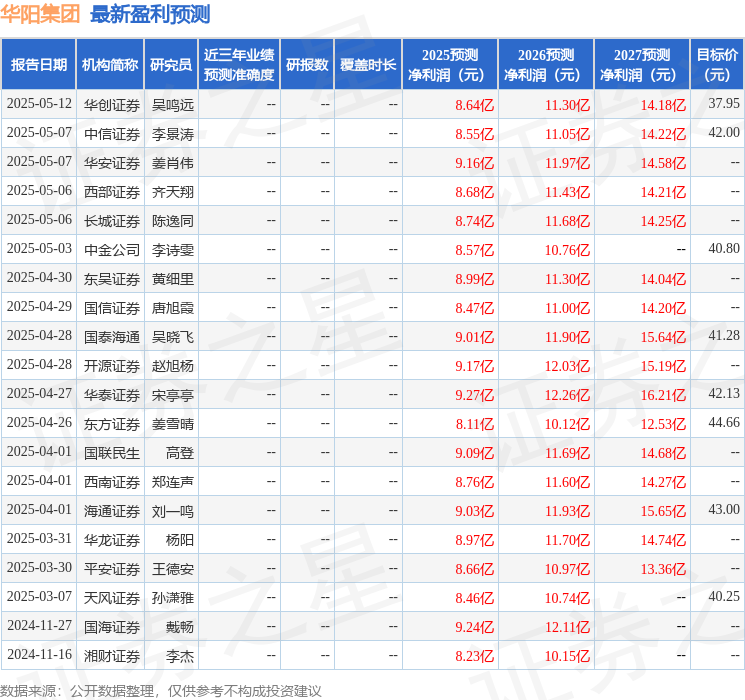Click researcher 齐天翔

pyautogui.click(x=172, y=192)
